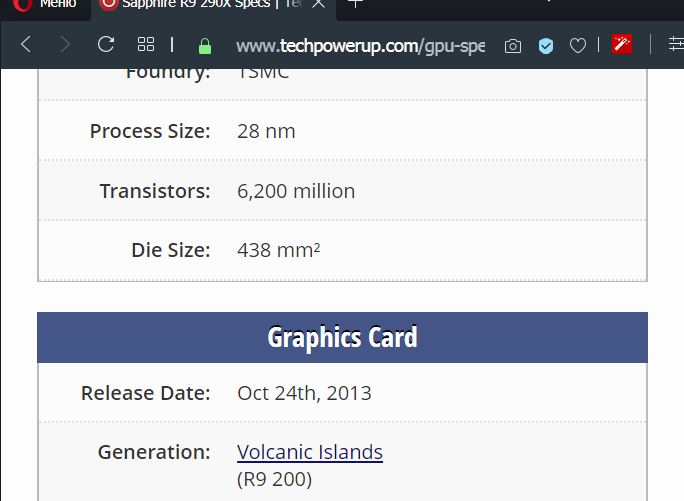
Task: Reload the current page
Action: [106, 45]
